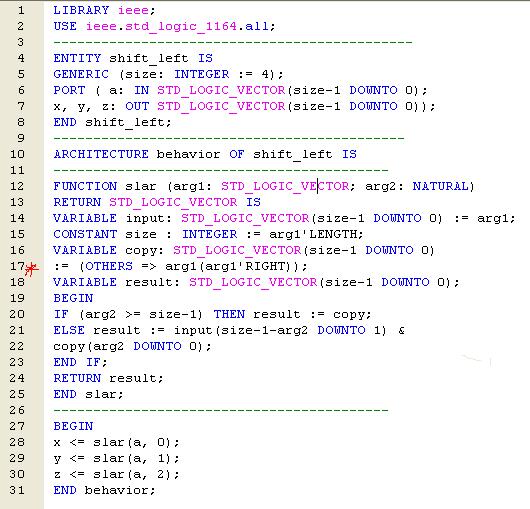
Task: Click STD_LOGIC_VECTOR on line 13
Action: (x=173, y=202)
